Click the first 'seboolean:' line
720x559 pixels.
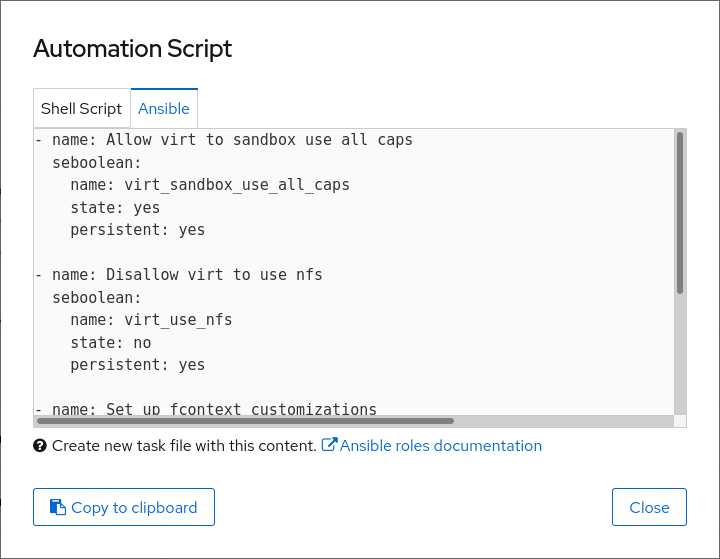tap(96, 163)
